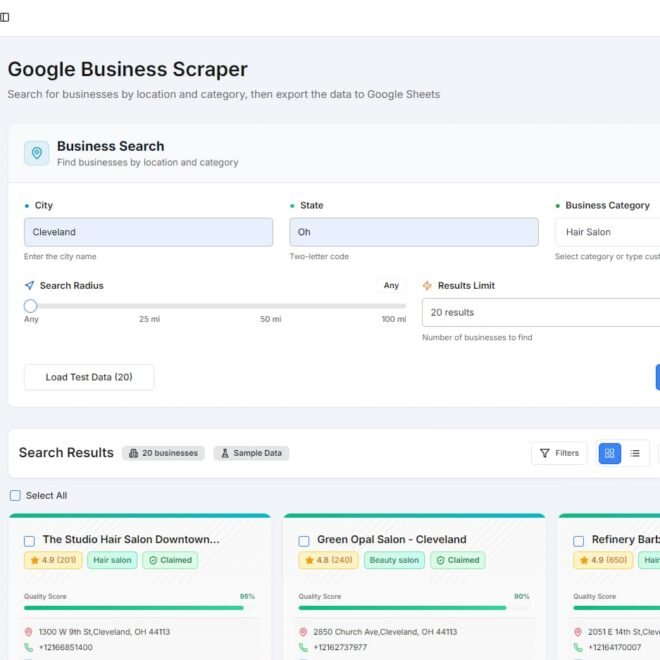Check the Select All checkbox

(x=15, y=495)
